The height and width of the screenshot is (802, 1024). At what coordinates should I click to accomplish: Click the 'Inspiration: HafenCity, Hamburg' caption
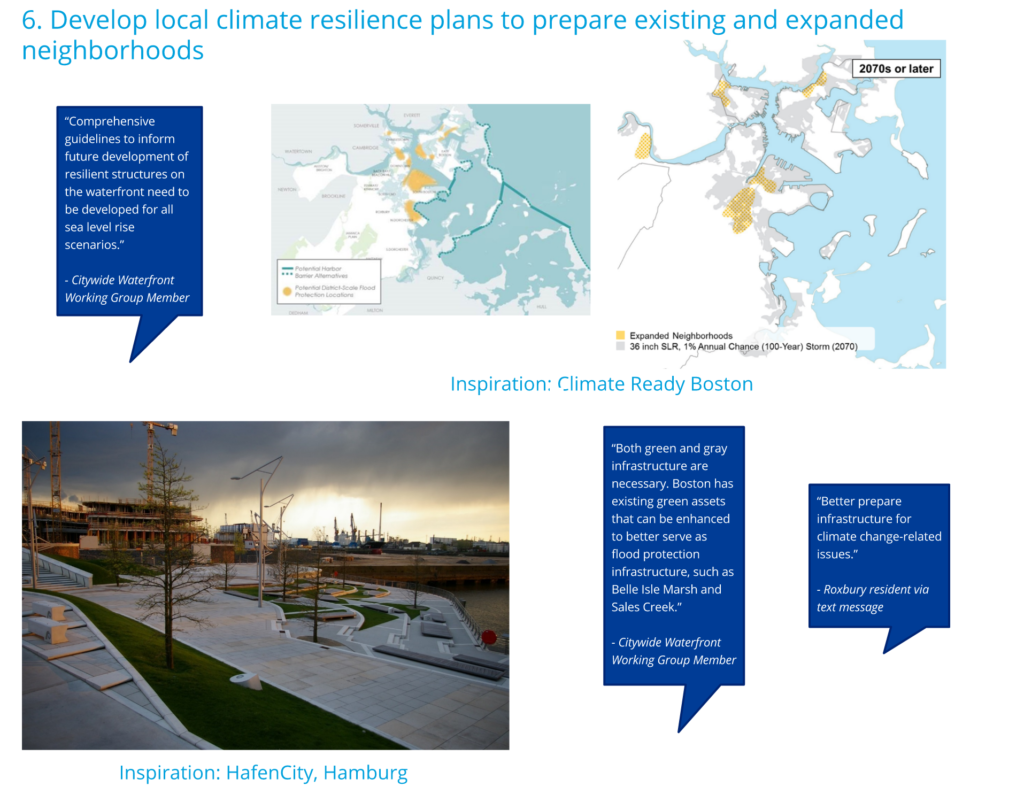coord(263,773)
